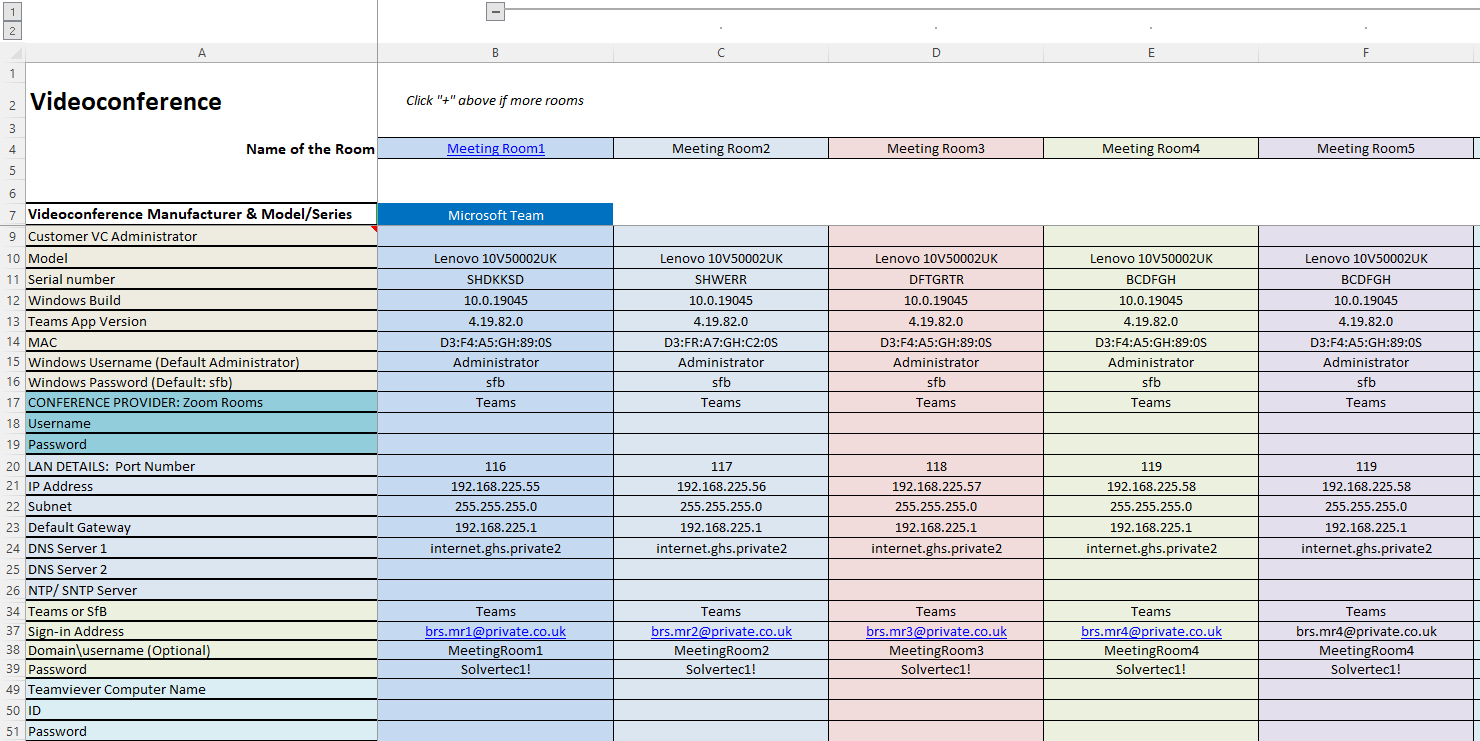Select column C header
This screenshot has width=1480, height=741.
pos(721,53)
